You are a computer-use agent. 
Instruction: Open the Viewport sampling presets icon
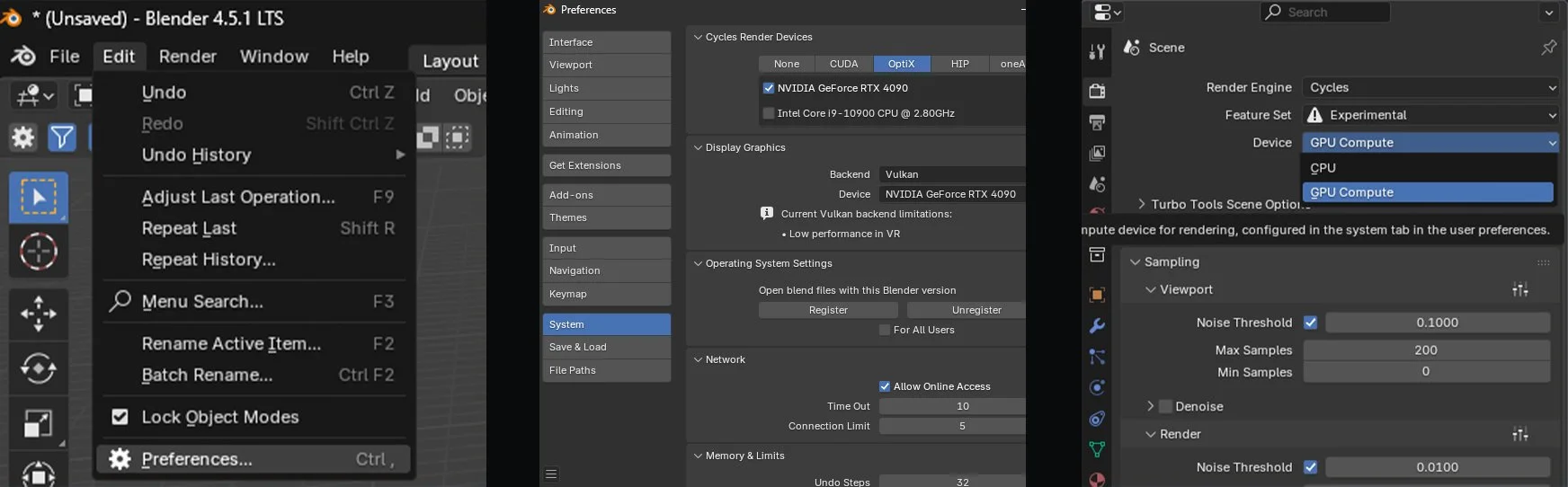pos(1520,289)
